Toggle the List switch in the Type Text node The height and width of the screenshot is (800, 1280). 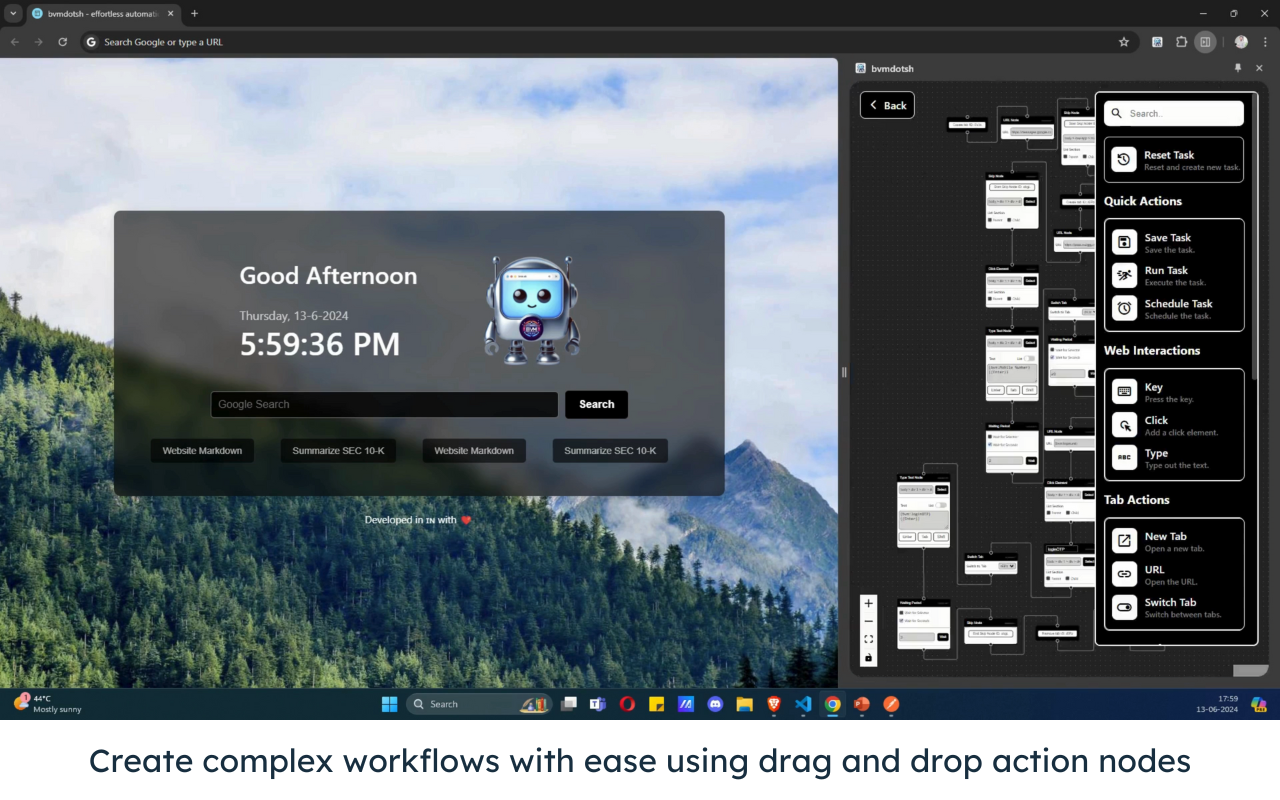click(1029, 358)
